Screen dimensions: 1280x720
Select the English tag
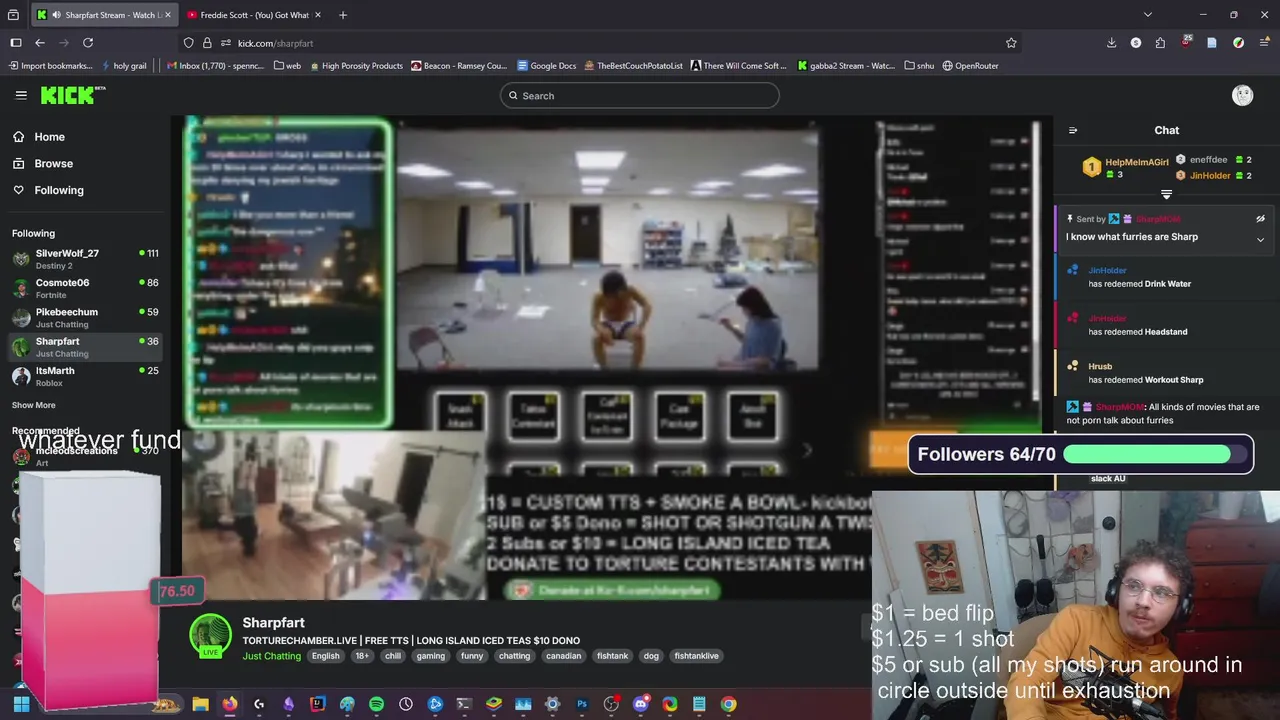tap(325, 656)
